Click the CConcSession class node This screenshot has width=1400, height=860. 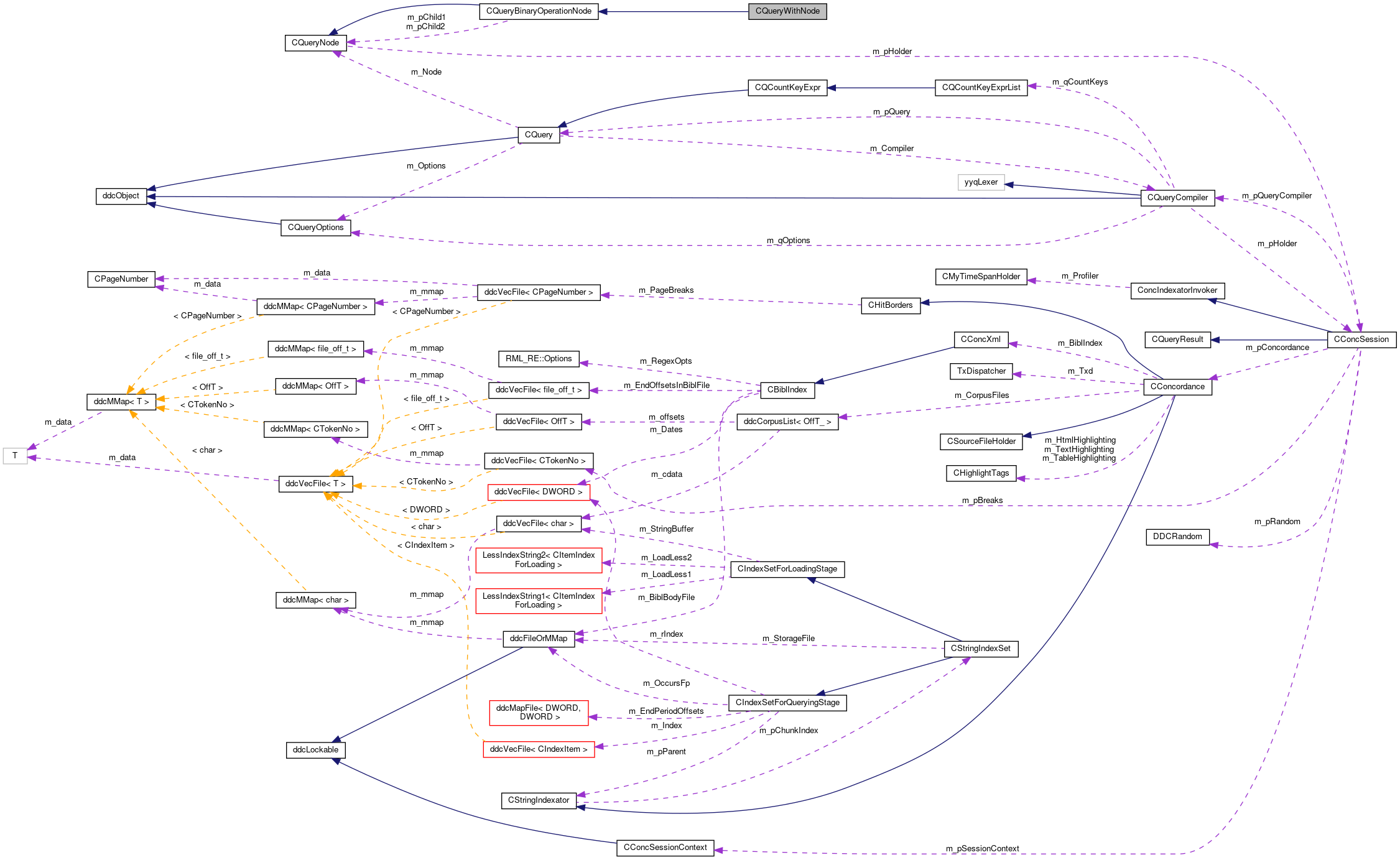point(1361,340)
